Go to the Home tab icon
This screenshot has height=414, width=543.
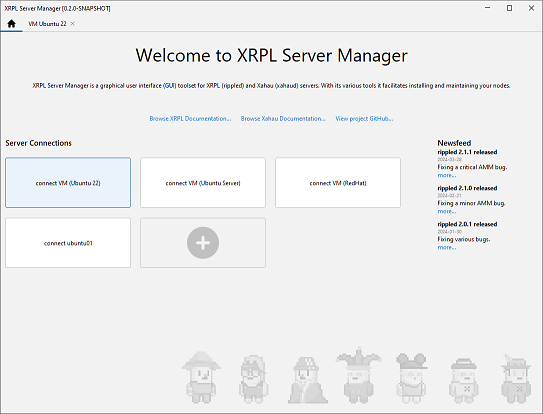11,24
